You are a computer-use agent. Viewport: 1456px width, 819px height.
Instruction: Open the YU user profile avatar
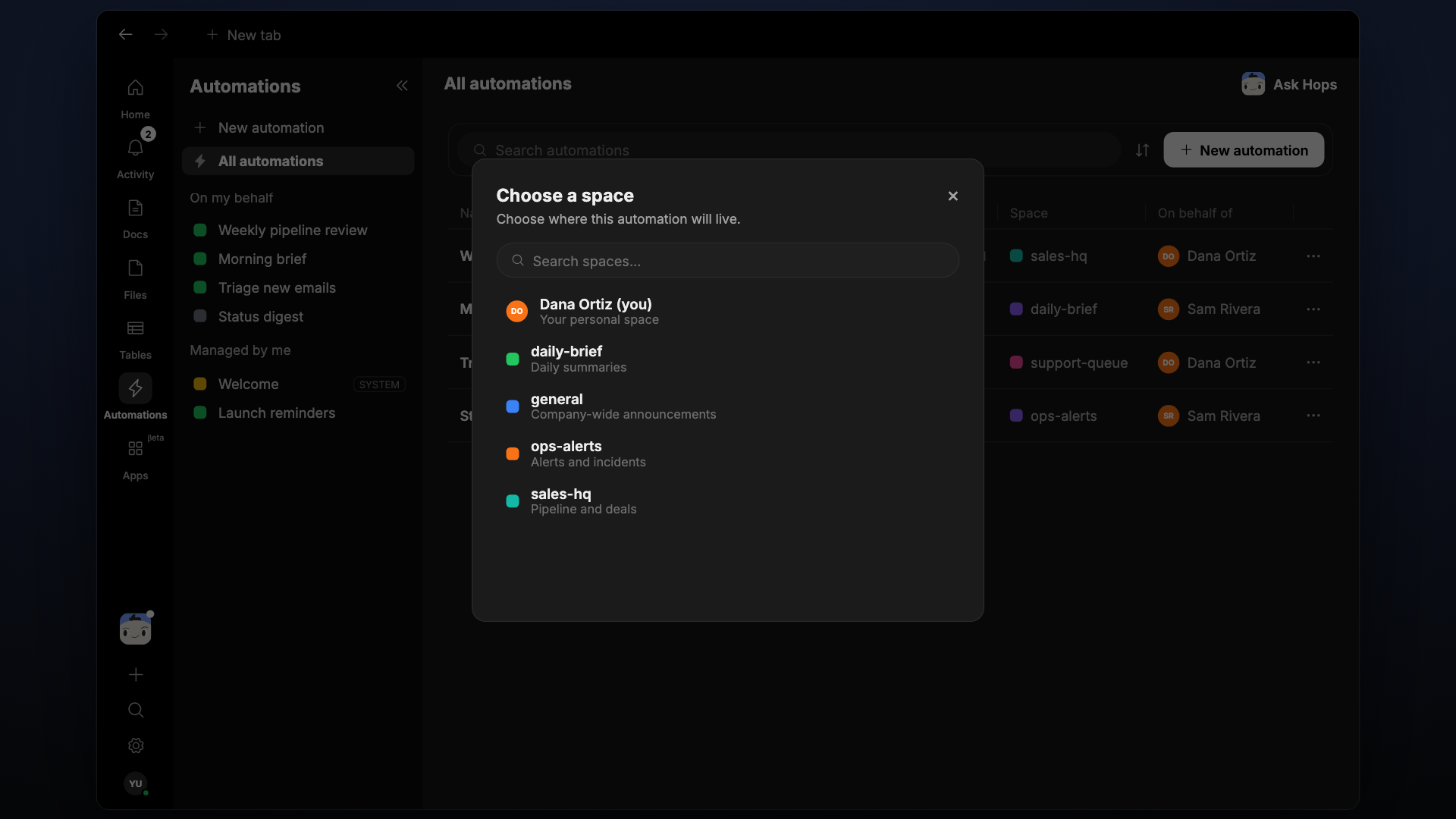136,783
